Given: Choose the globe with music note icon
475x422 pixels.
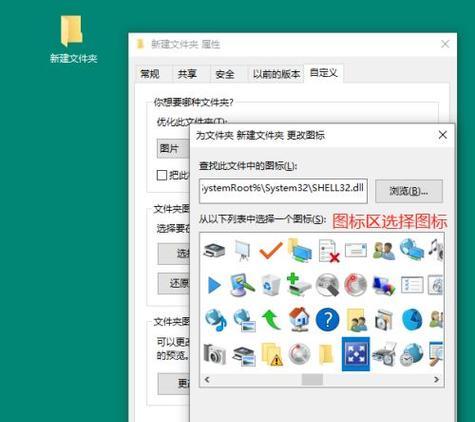Looking at the screenshot, I should (216, 320).
